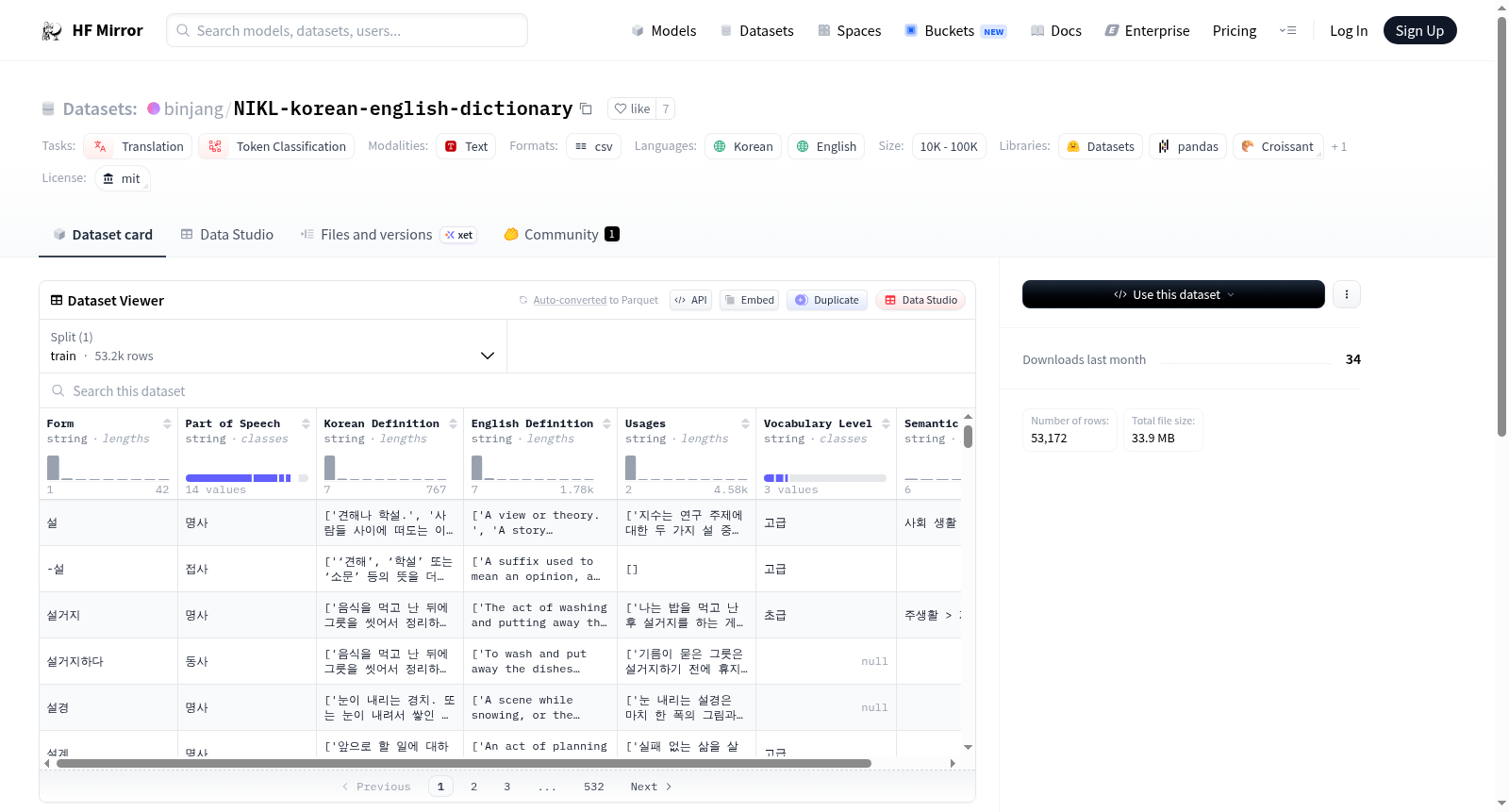Viewport: 1509px width, 812px height.
Task: Open the Pricing link
Action: (1235, 31)
